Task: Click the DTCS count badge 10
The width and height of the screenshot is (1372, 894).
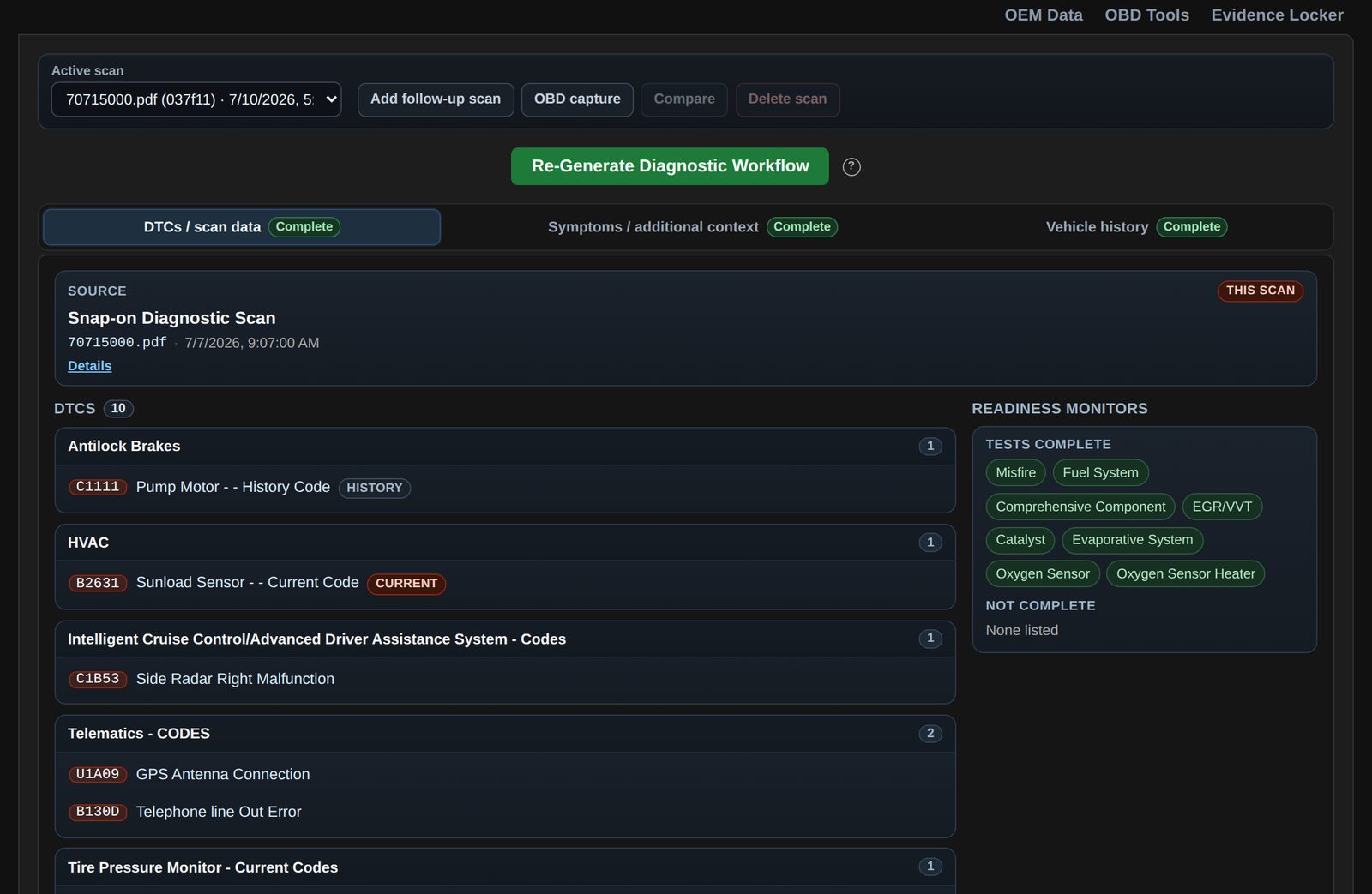Action: click(x=118, y=409)
